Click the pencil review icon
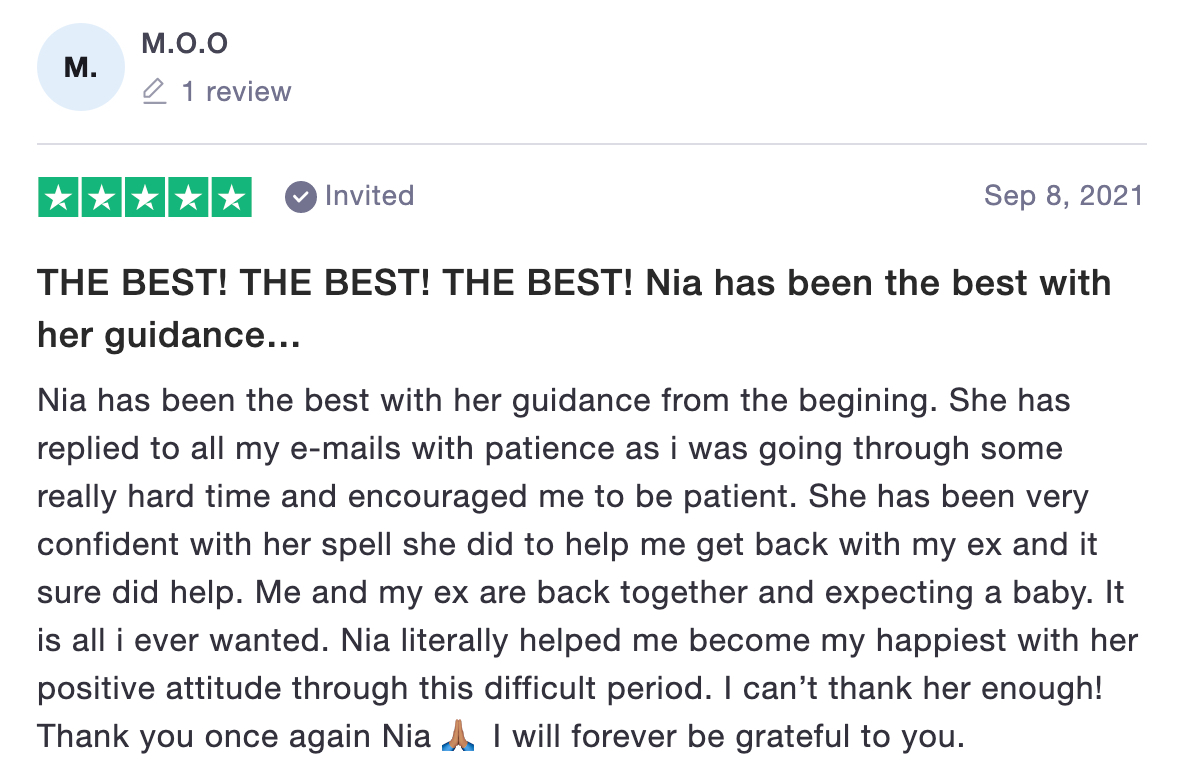 154,91
